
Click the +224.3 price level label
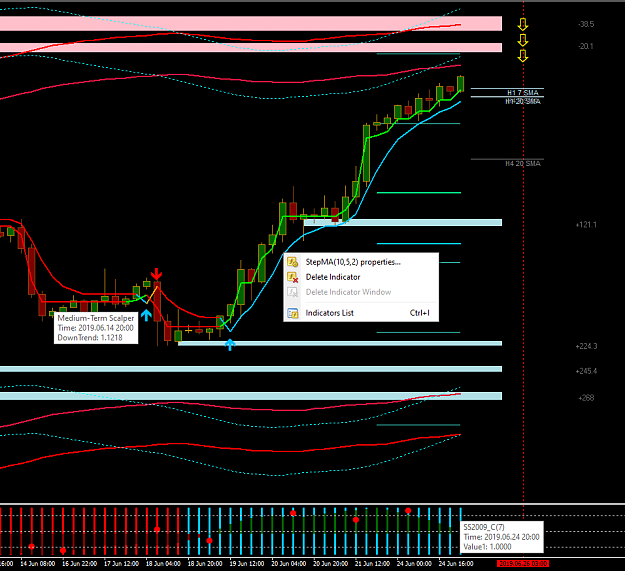pyautogui.click(x=586, y=346)
